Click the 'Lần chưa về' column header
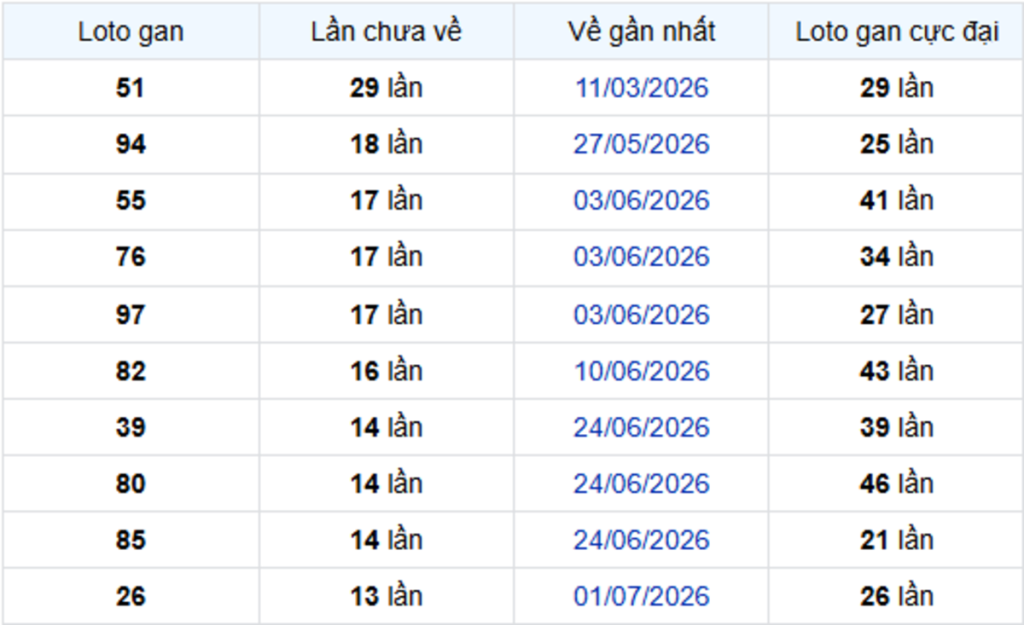Viewport: 1024px width, 625px height. [x=386, y=31]
